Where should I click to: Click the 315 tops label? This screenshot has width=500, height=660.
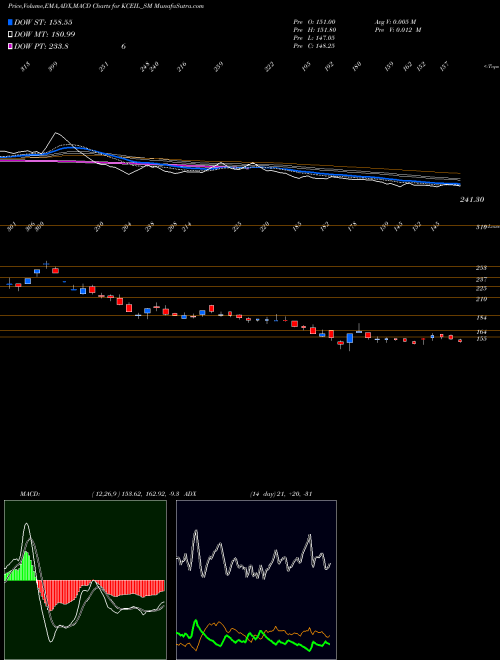pyautogui.click(x=26, y=67)
